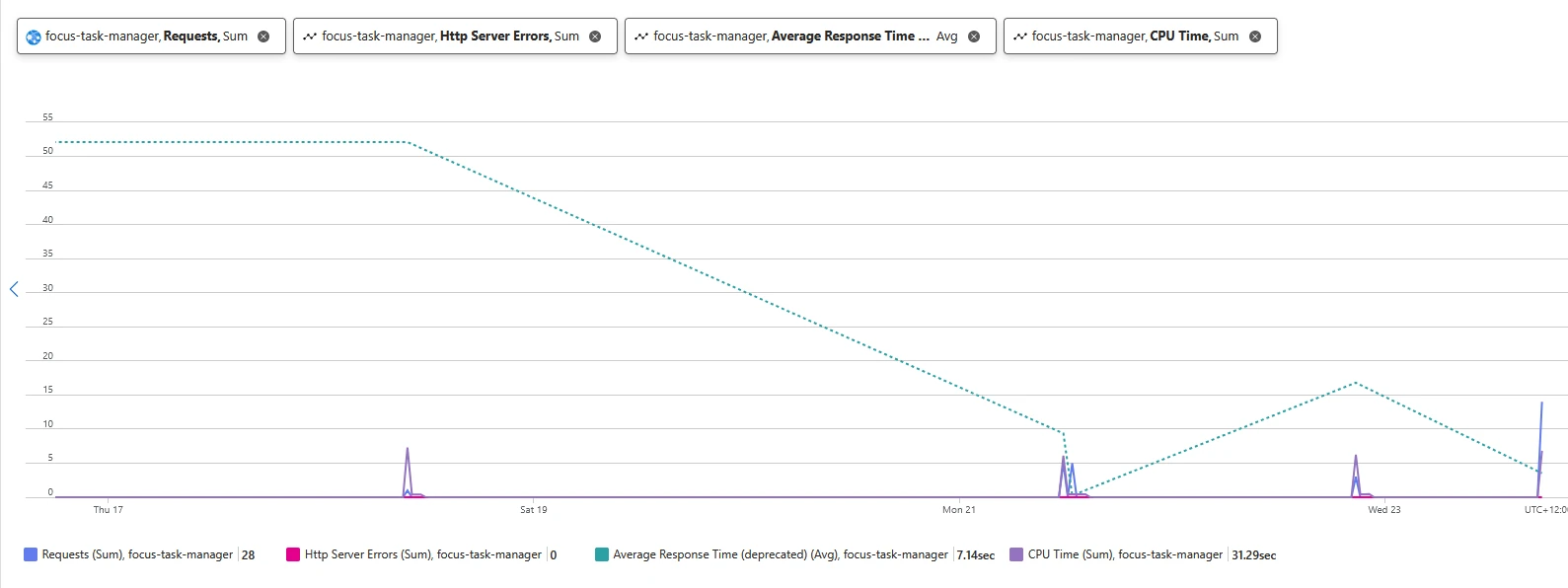Screen dimensions: 1568x588
Task: Expand the left panel with the chevron arrow
Action: [14, 289]
